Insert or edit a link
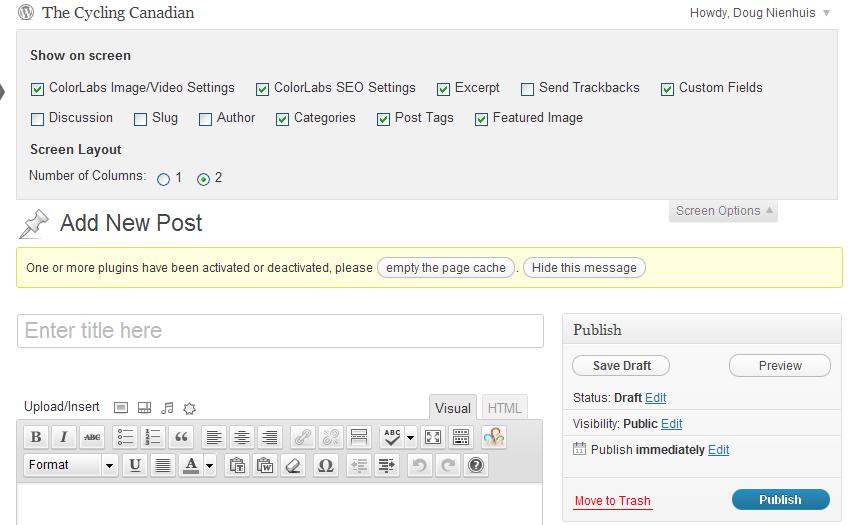This screenshot has width=852, height=525. click(x=303, y=437)
